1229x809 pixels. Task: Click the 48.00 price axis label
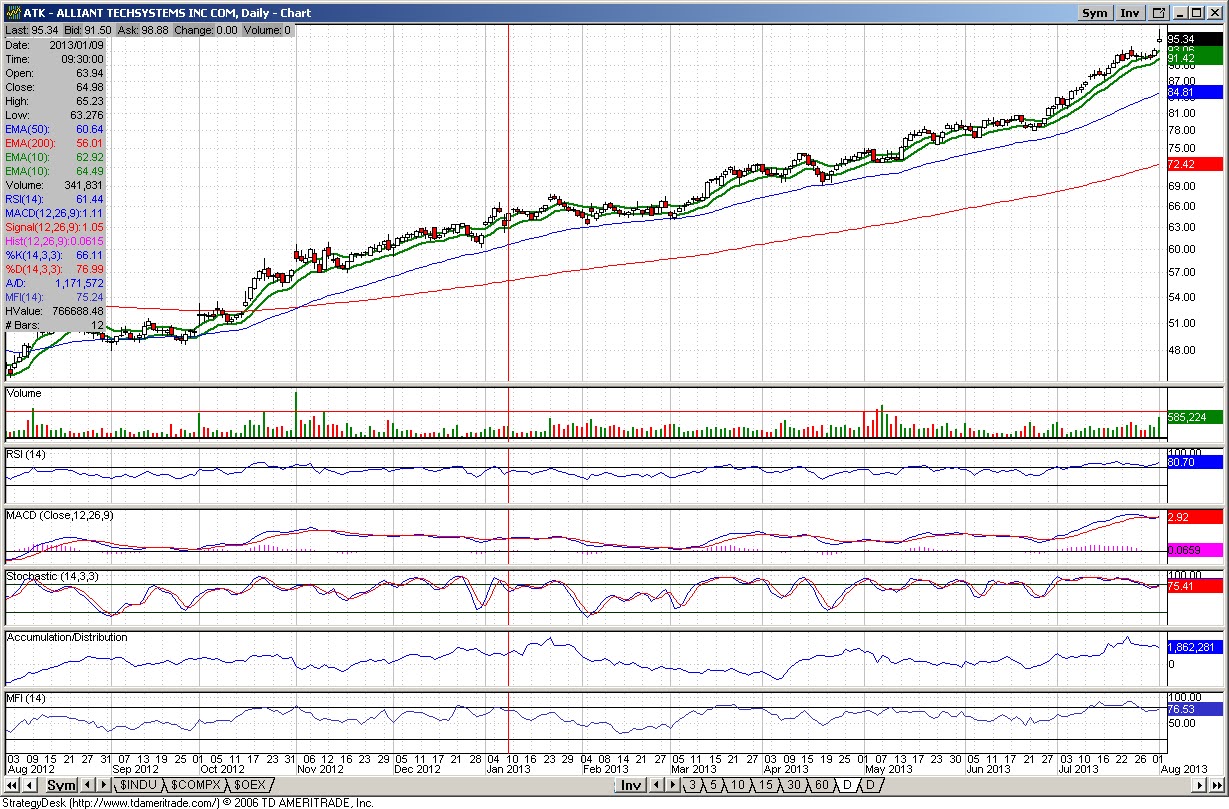tap(1182, 349)
